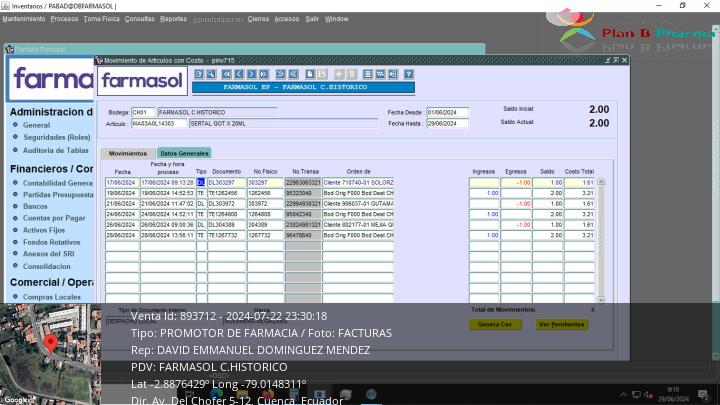The height and width of the screenshot is (405, 720).
Task: Click the insert record plus toolbar icon
Action: coord(339,74)
